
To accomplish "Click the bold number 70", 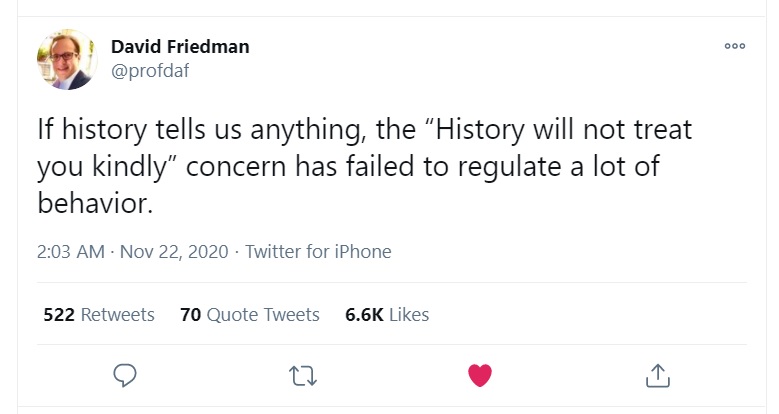I will pyautogui.click(x=190, y=314).
